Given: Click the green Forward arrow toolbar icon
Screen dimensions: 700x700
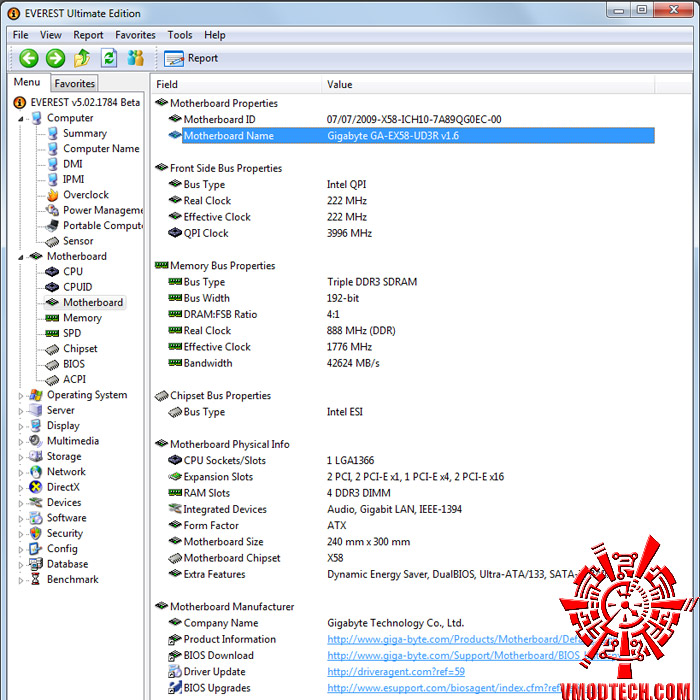Looking at the screenshot, I should pyautogui.click(x=56, y=58).
